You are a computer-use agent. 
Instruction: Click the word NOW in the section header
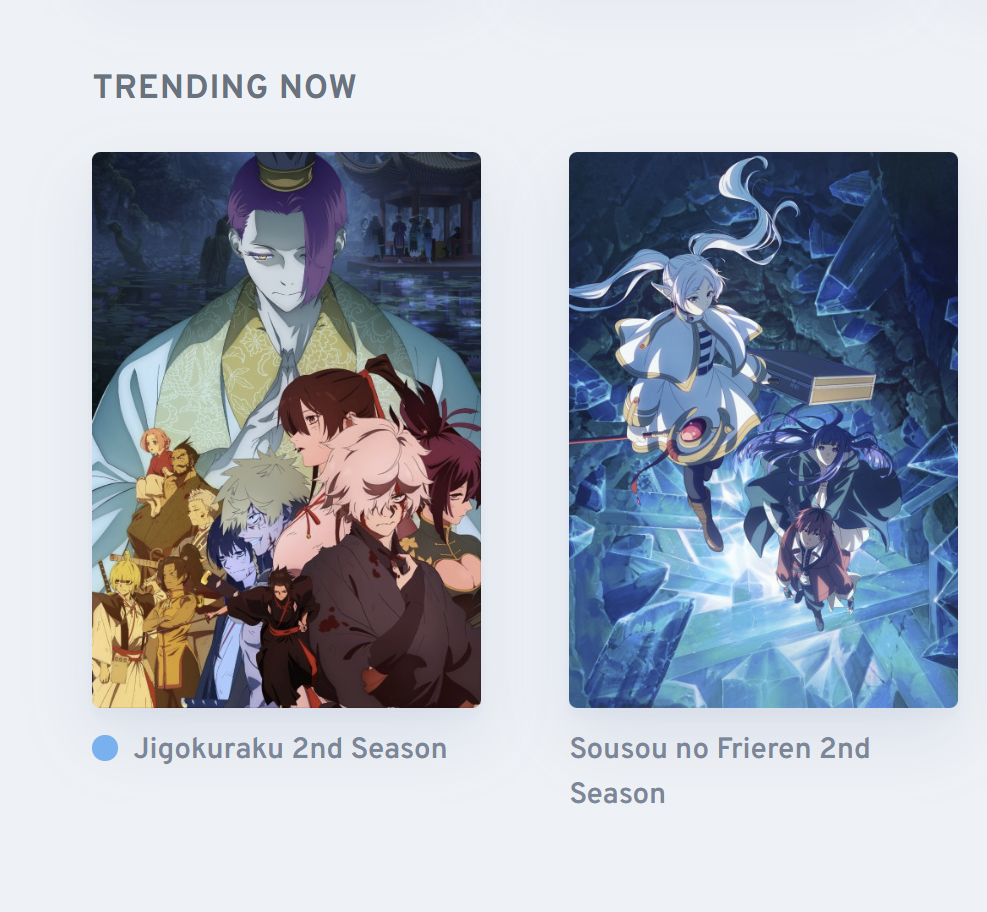(319, 87)
